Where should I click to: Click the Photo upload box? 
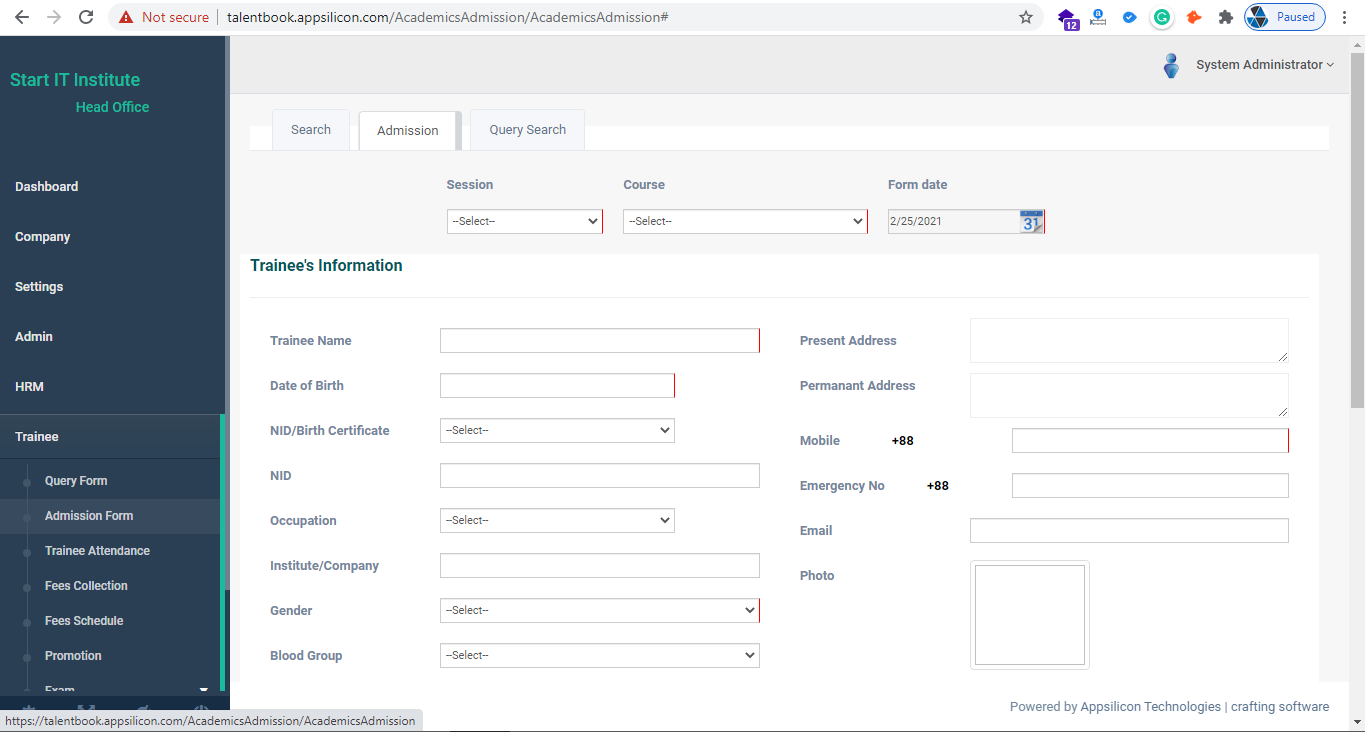tap(1029, 615)
